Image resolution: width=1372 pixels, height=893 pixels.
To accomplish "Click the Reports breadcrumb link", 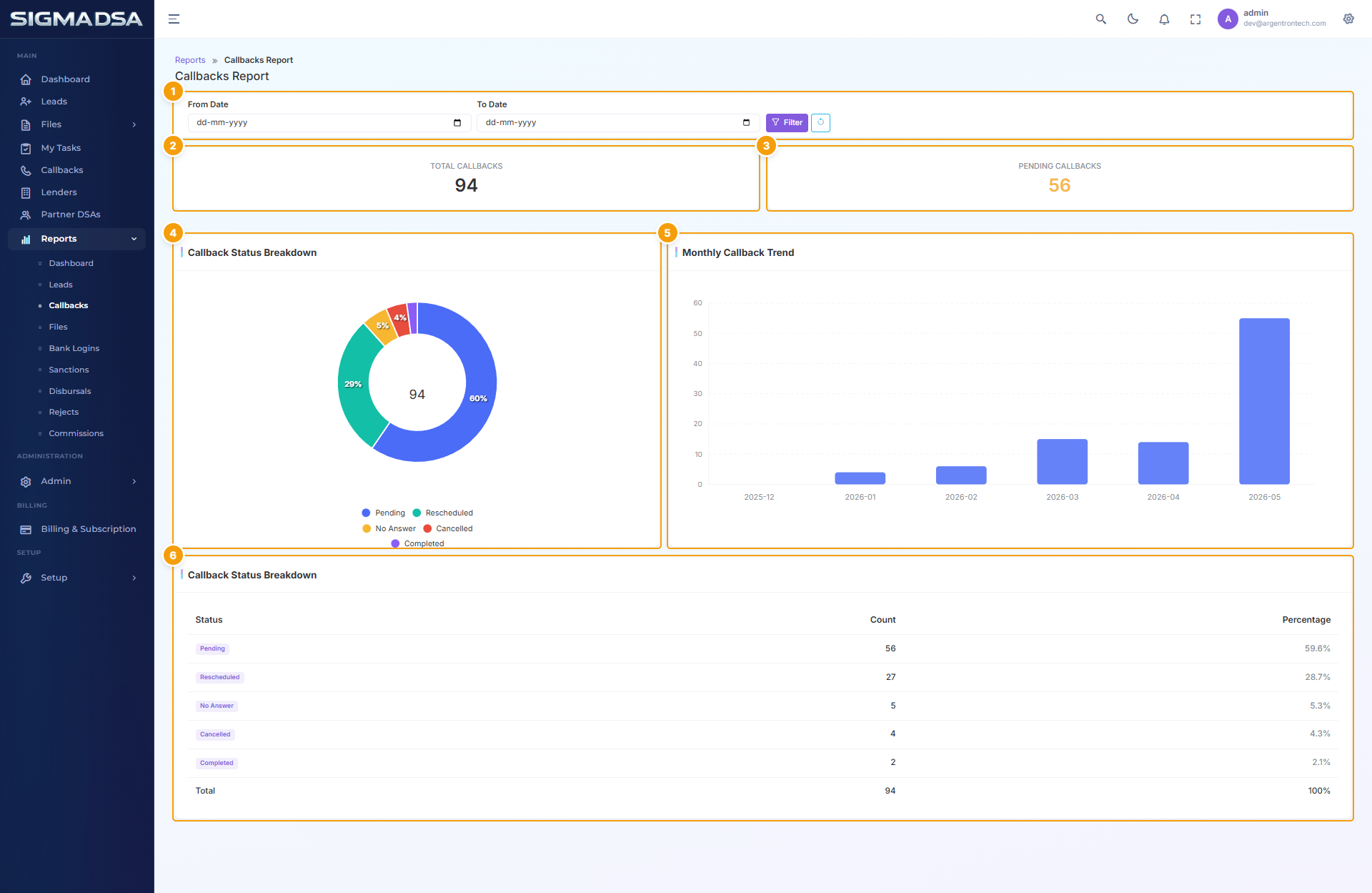I will (190, 60).
